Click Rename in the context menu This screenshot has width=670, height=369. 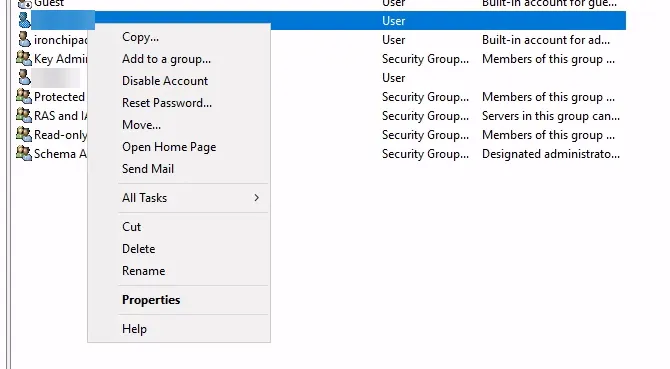click(143, 271)
